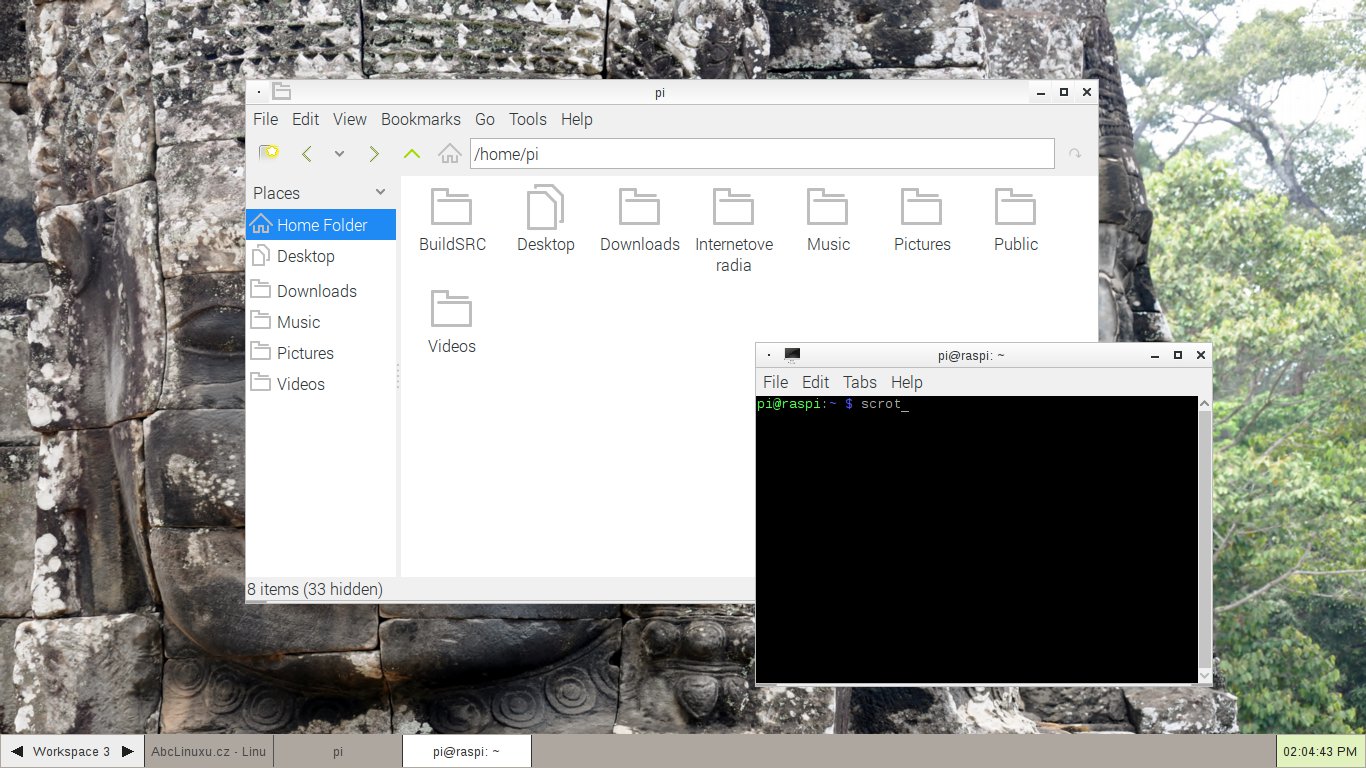Click the terminal vertical scrollbar
The height and width of the screenshot is (768, 1366).
point(1205,540)
